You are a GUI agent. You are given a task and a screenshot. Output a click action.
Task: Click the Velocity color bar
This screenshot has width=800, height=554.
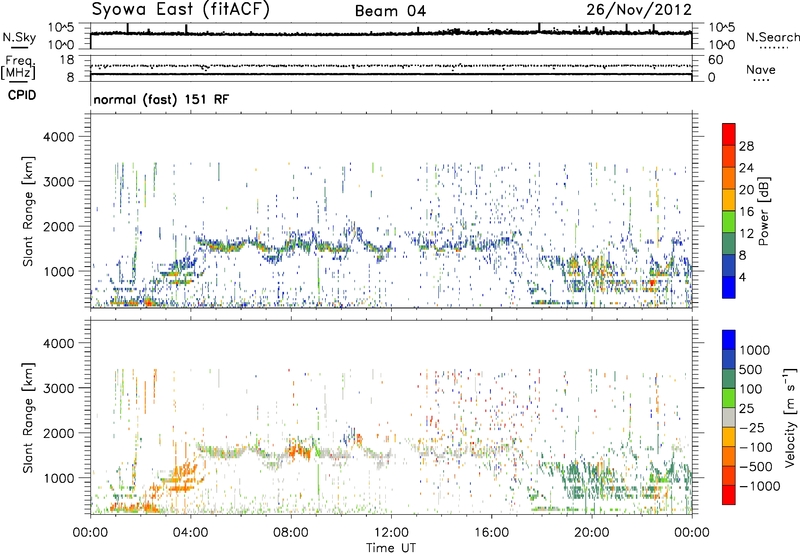point(729,417)
